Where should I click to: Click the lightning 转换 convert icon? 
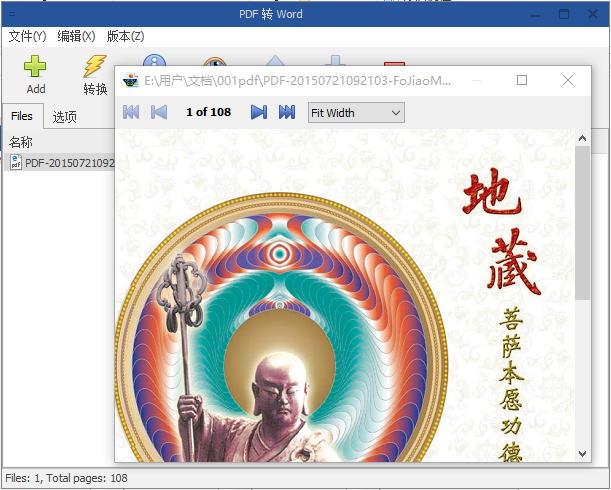pyautogui.click(x=95, y=68)
